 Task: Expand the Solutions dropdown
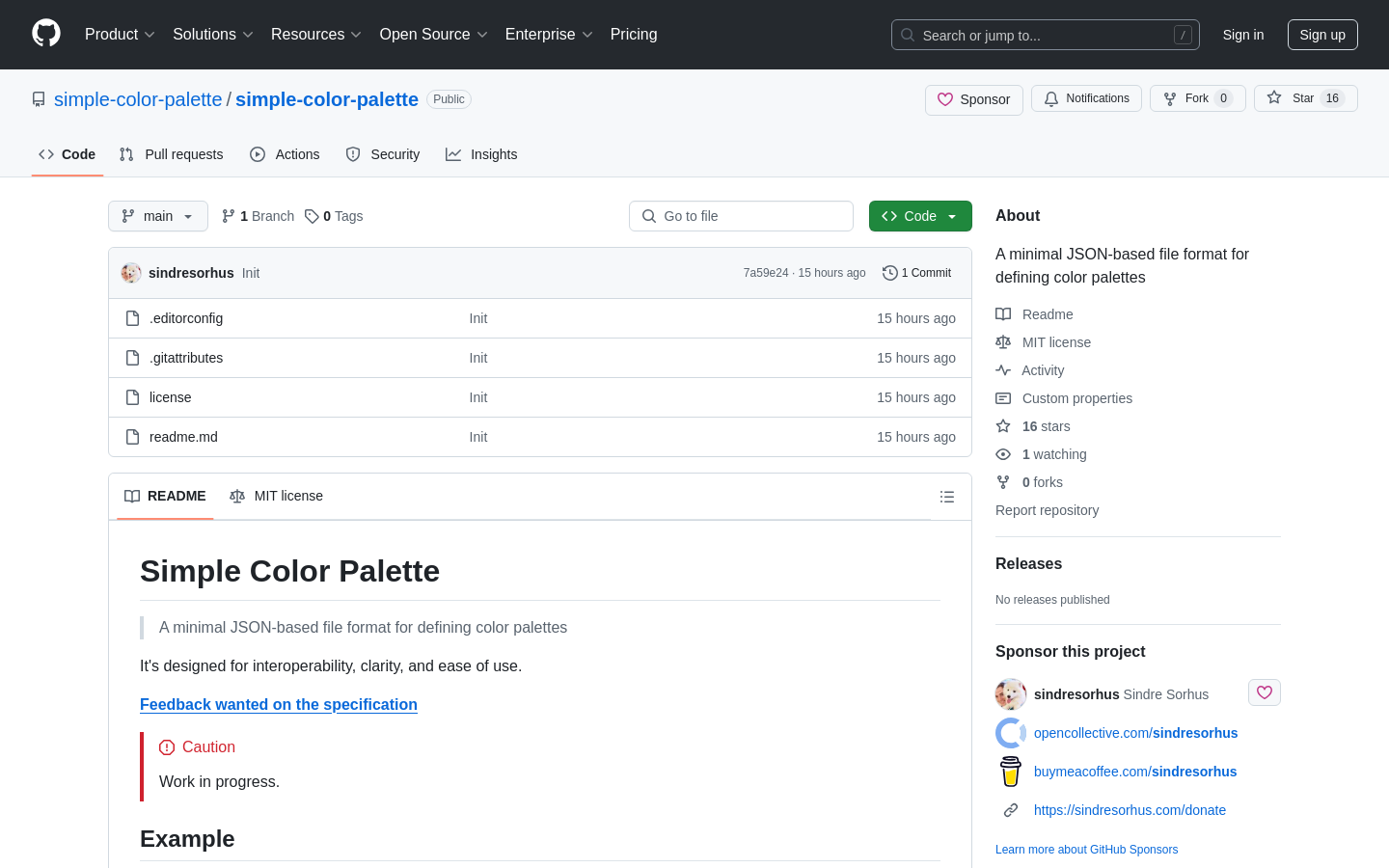pos(213,35)
